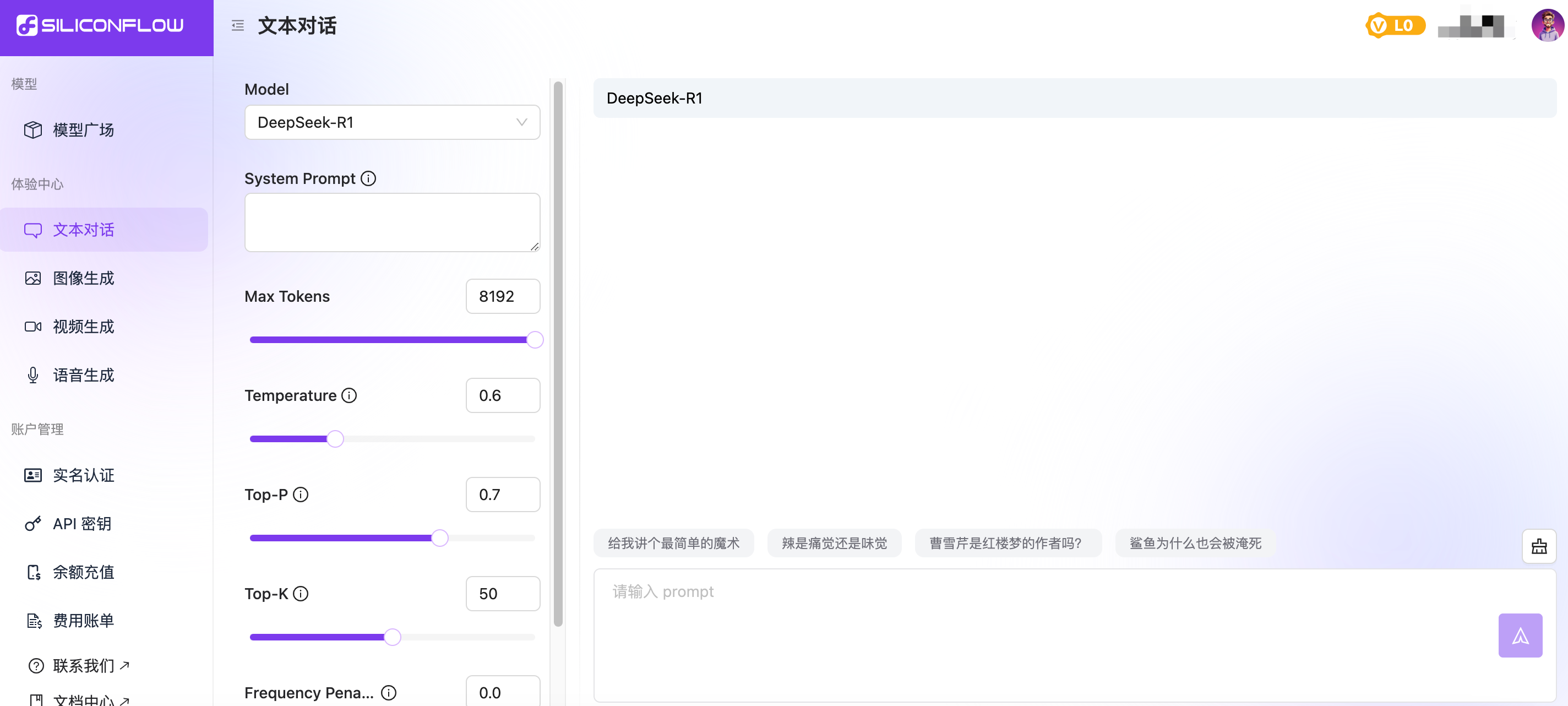Click the Temperature info icon
This screenshot has width=1568, height=706.
[349, 395]
